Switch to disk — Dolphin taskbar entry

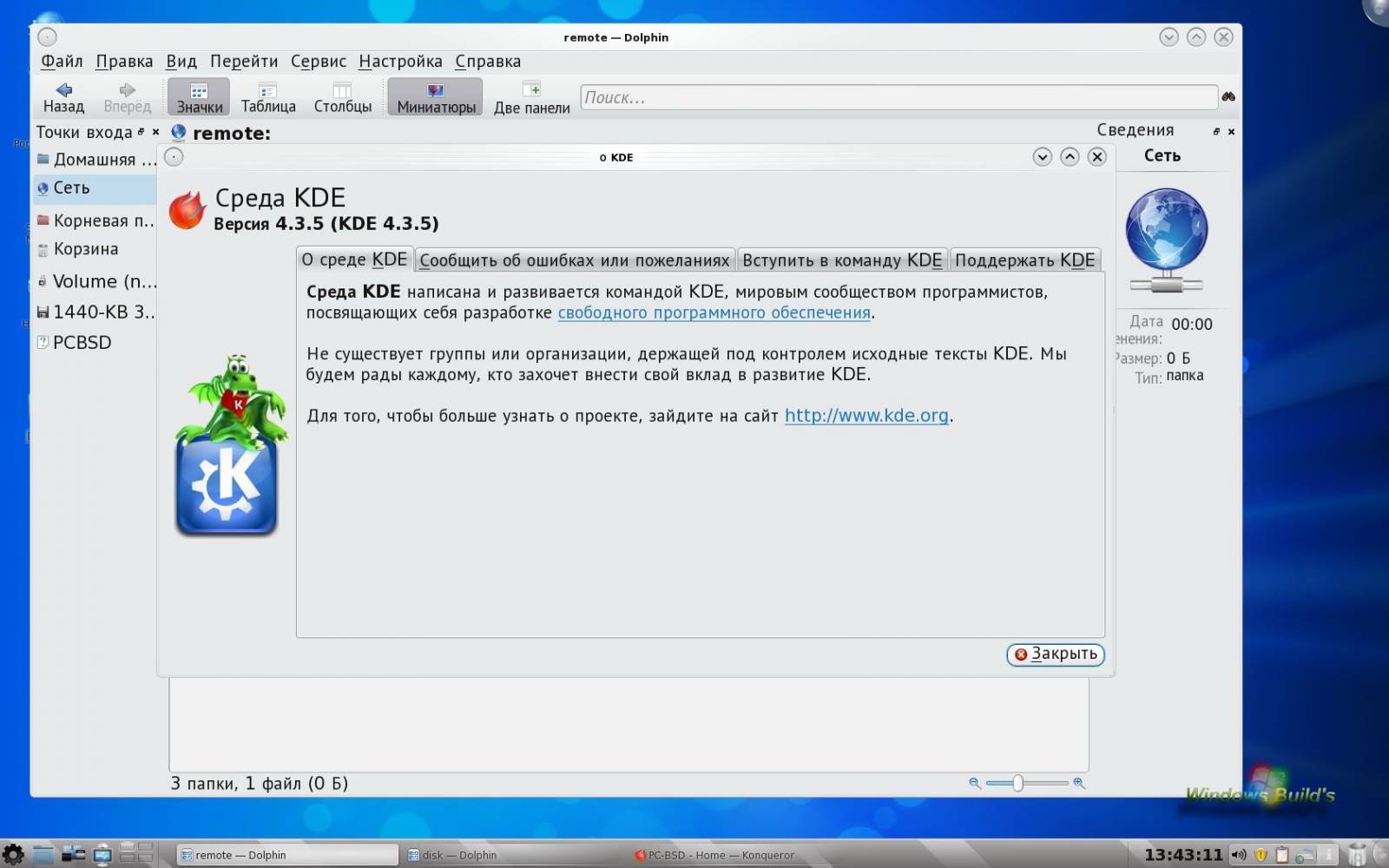514,855
